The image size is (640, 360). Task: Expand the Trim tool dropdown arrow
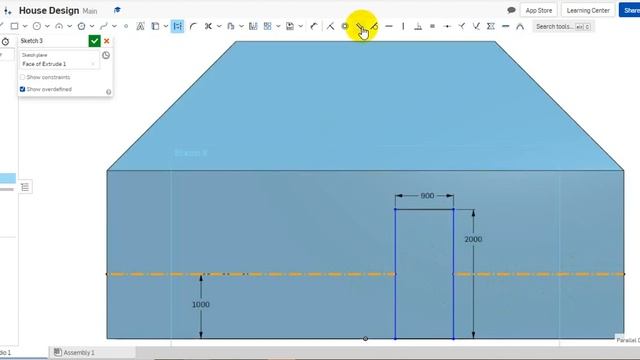[x=219, y=26]
